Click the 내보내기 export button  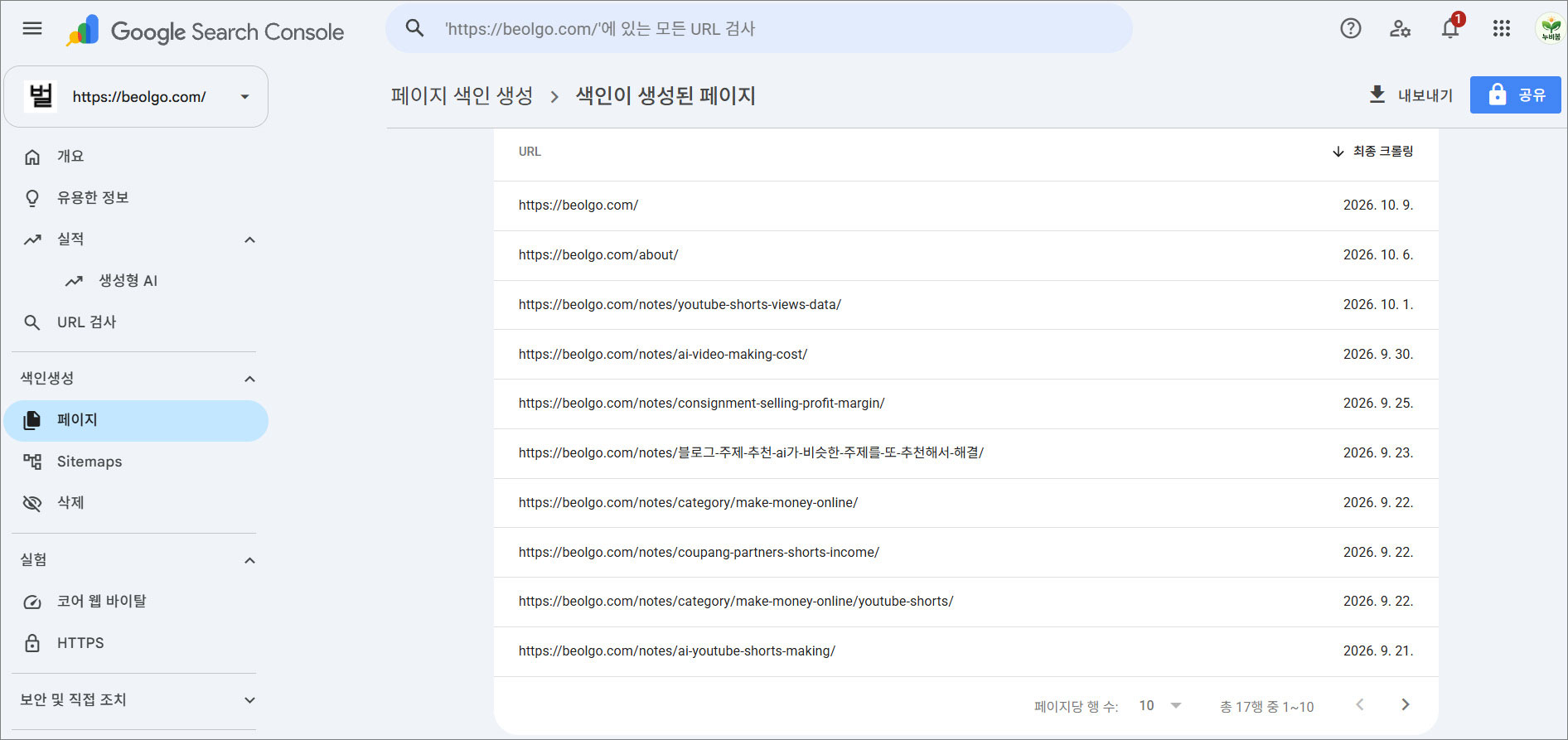[x=1411, y=95]
